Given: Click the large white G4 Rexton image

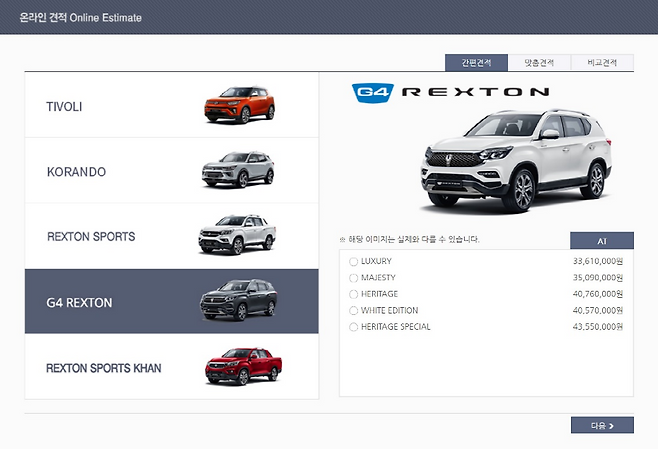Looking at the screenshot, I should tap(517, 160).
